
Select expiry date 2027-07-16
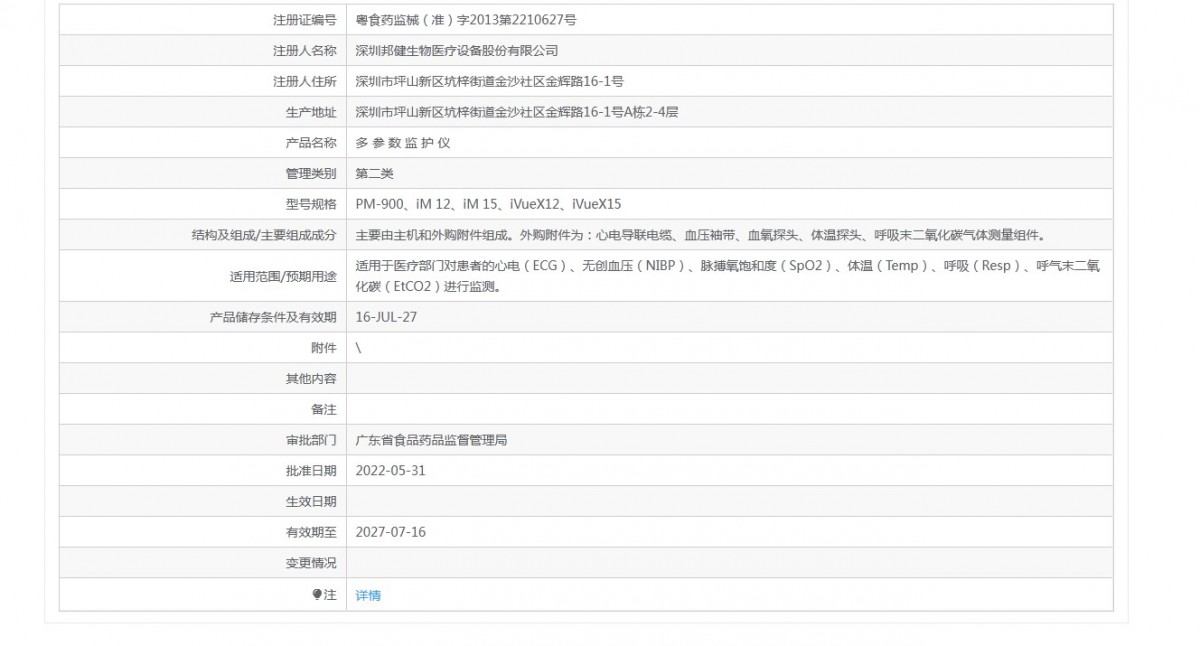[391, 532]
